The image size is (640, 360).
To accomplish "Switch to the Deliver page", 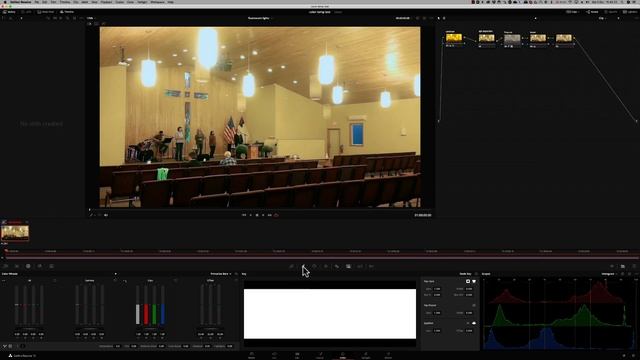I will (388, 355).
